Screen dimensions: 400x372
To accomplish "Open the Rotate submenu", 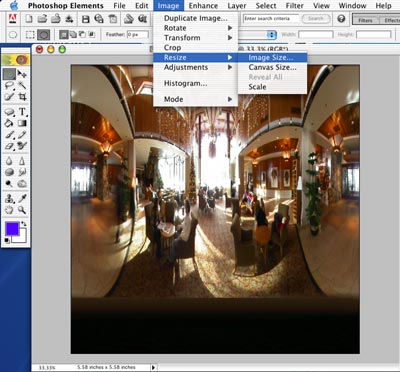I will click(195, 28).
